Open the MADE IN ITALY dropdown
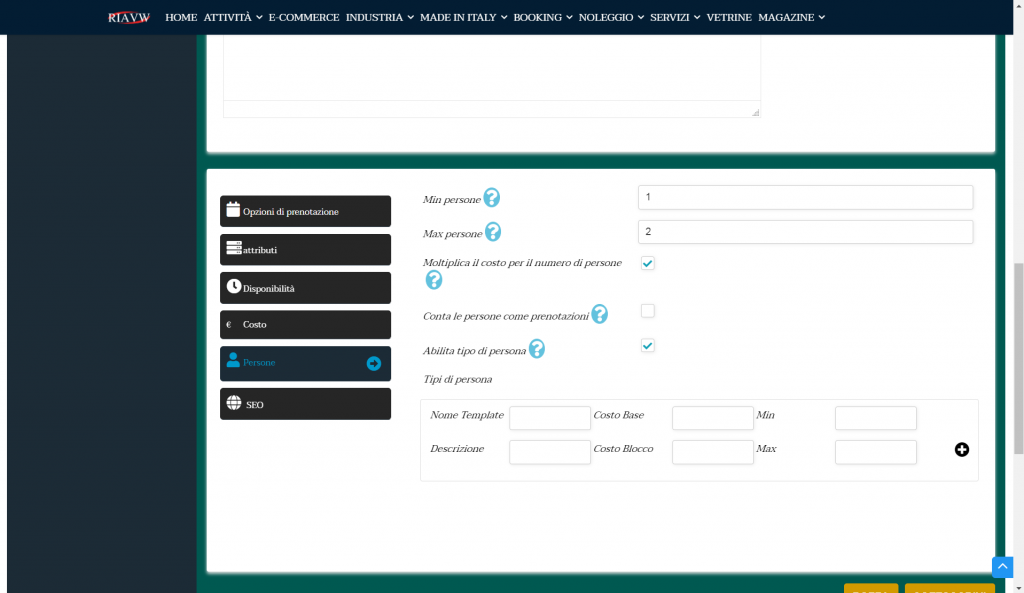This screenshot has height=593, width=1024. 463,17
